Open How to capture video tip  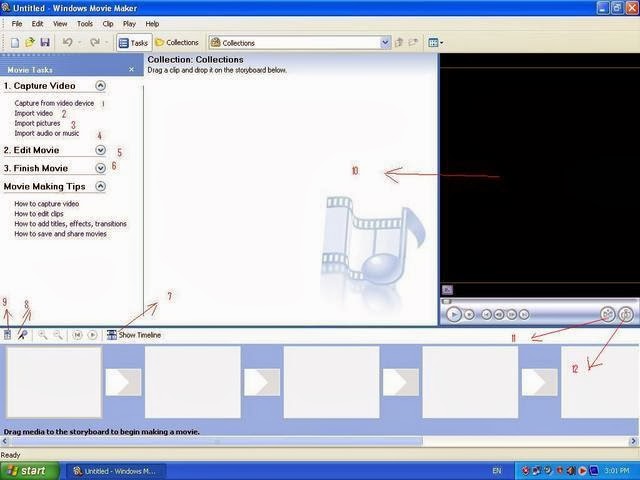pyautogui.click(x=47, y=204)
